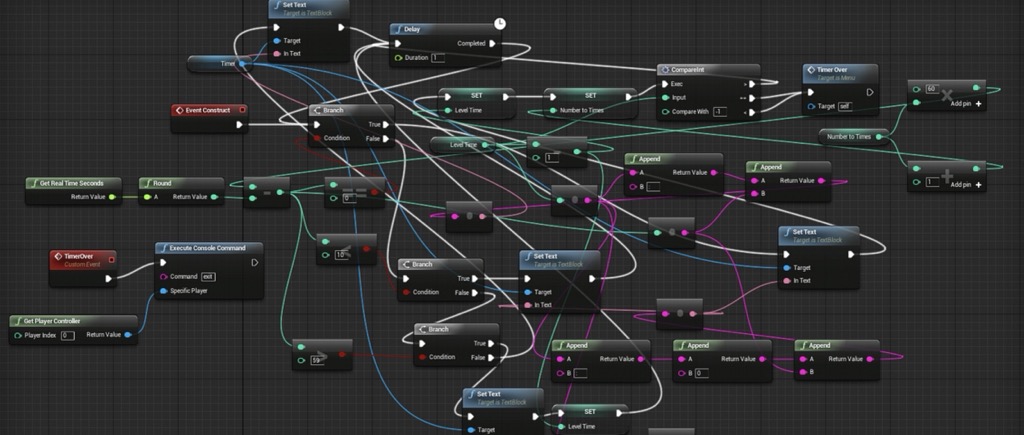Select the Number to Times variable getter

pyautogui.click(x=855, y=137)
